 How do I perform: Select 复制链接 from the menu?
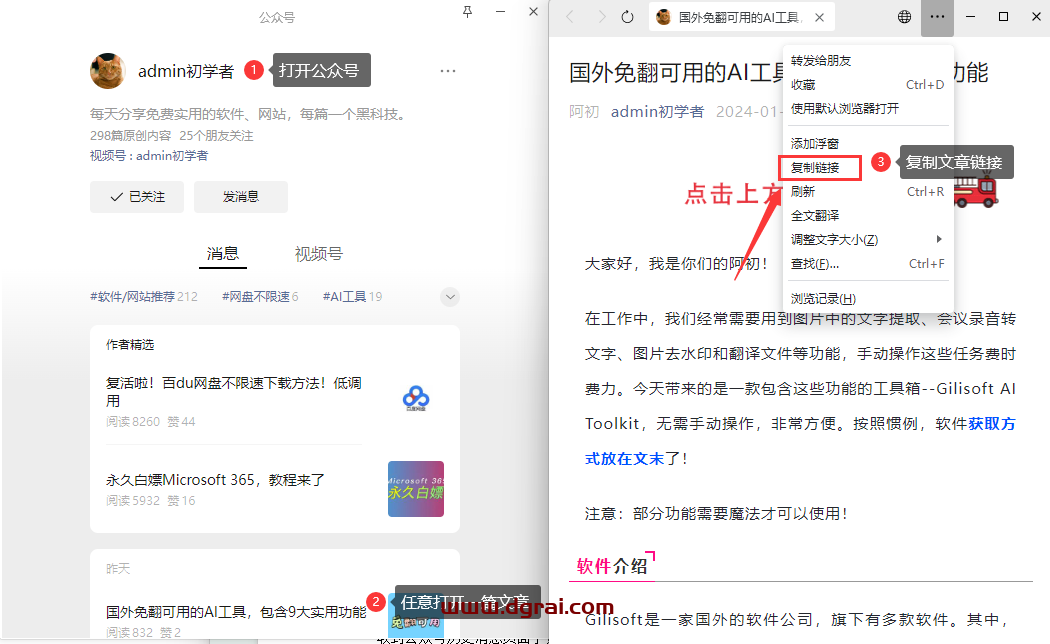point(816,168)
